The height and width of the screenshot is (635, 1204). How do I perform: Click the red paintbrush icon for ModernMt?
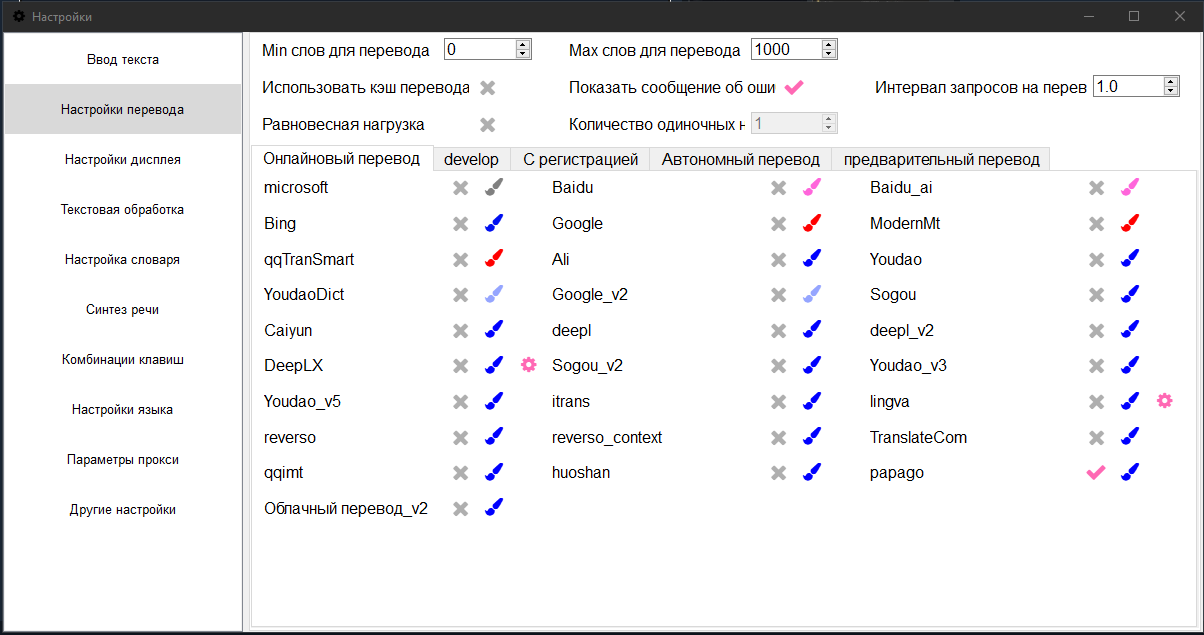click(1130, 223)
